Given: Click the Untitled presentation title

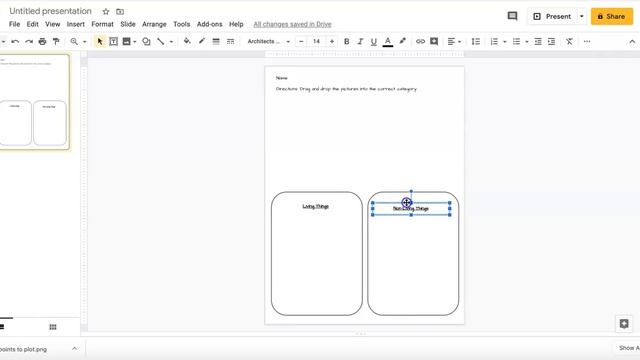Looking at the screenshot, I should 51,11.
